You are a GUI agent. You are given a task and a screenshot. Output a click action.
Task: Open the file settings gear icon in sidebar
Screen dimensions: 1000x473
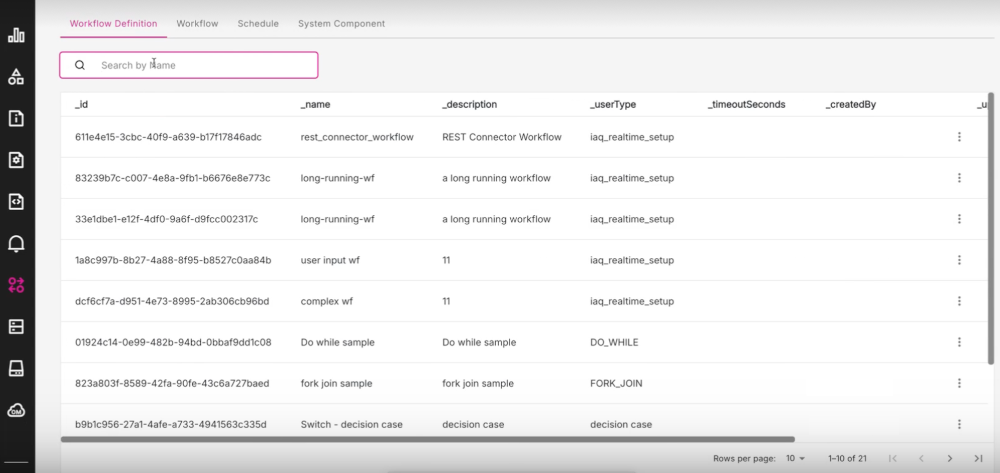(16, 160)
